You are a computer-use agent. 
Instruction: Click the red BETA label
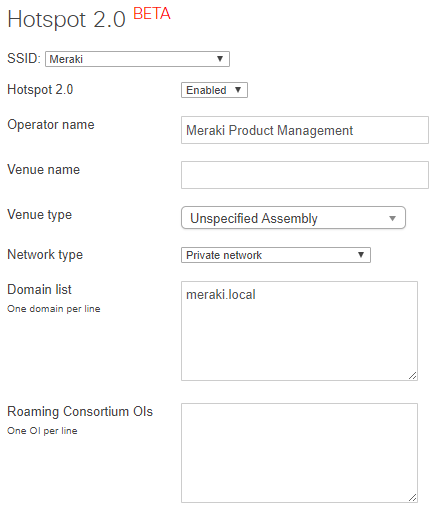point(152,14)
